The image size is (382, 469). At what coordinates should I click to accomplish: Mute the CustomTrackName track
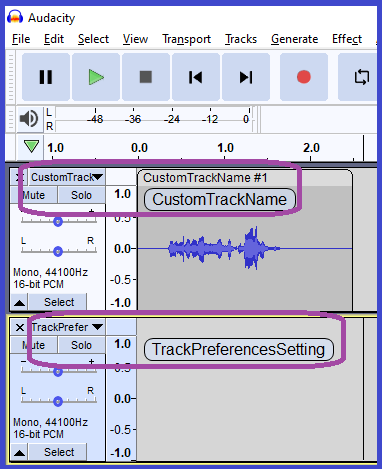[x=34, y=195]
